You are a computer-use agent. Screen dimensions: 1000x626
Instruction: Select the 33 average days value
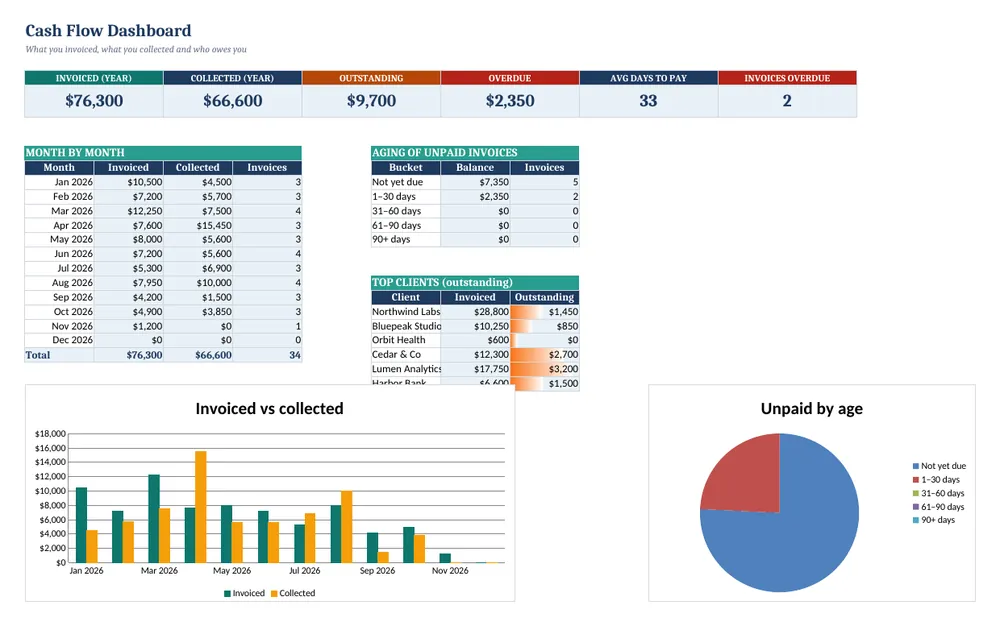pyautogui.click(x=649, y=101)
